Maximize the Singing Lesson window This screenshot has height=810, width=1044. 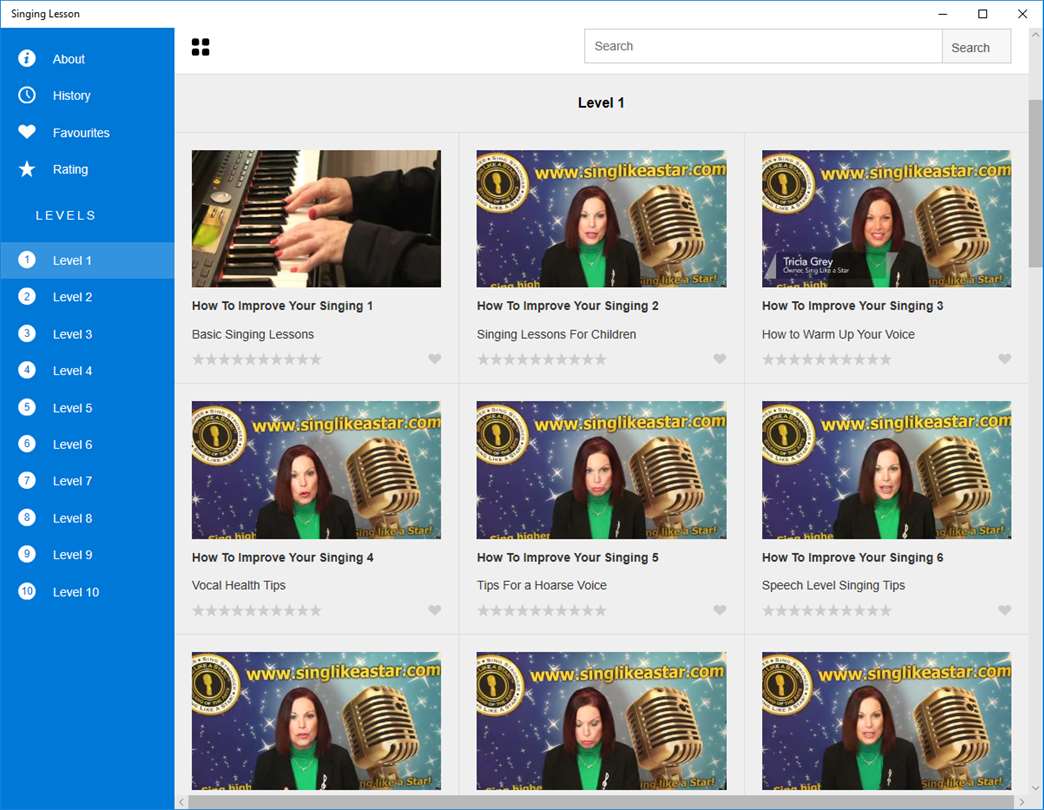[x=983, y=14]
